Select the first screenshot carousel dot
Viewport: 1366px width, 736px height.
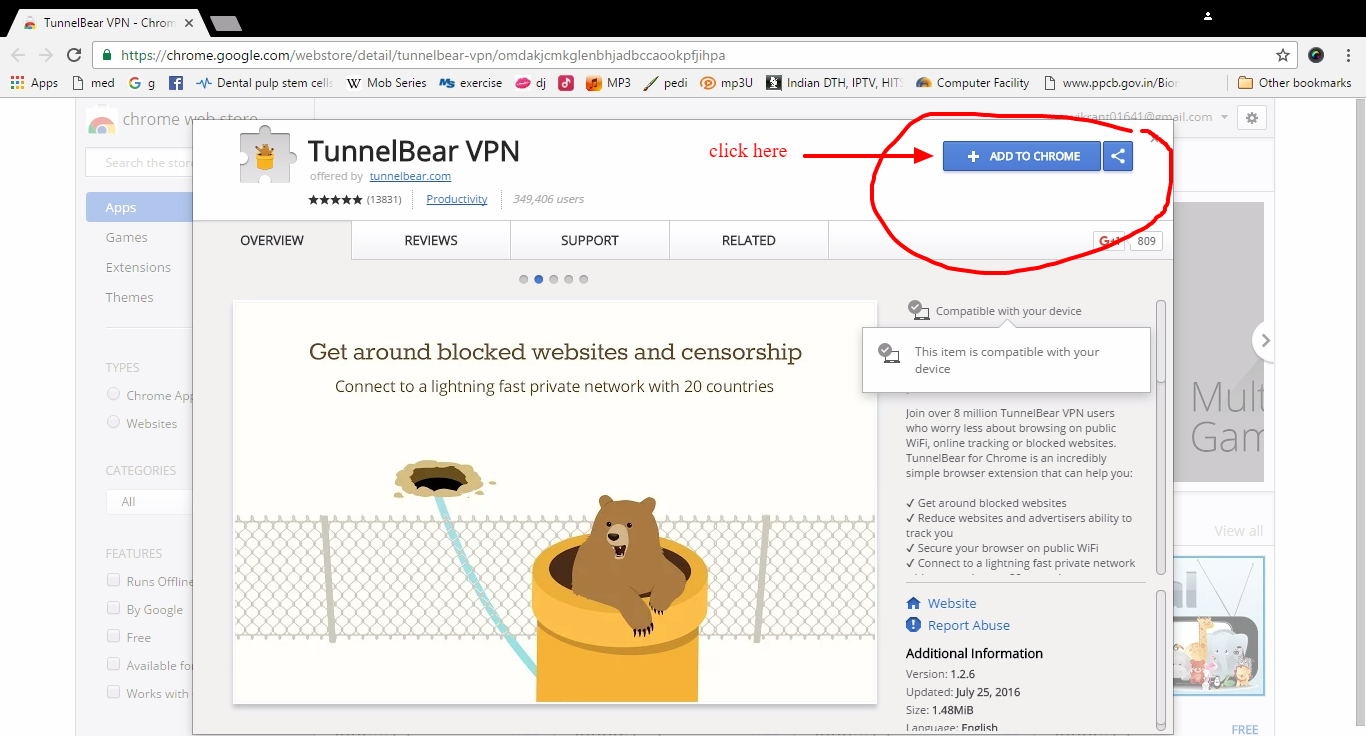click(x=524, y=279)
